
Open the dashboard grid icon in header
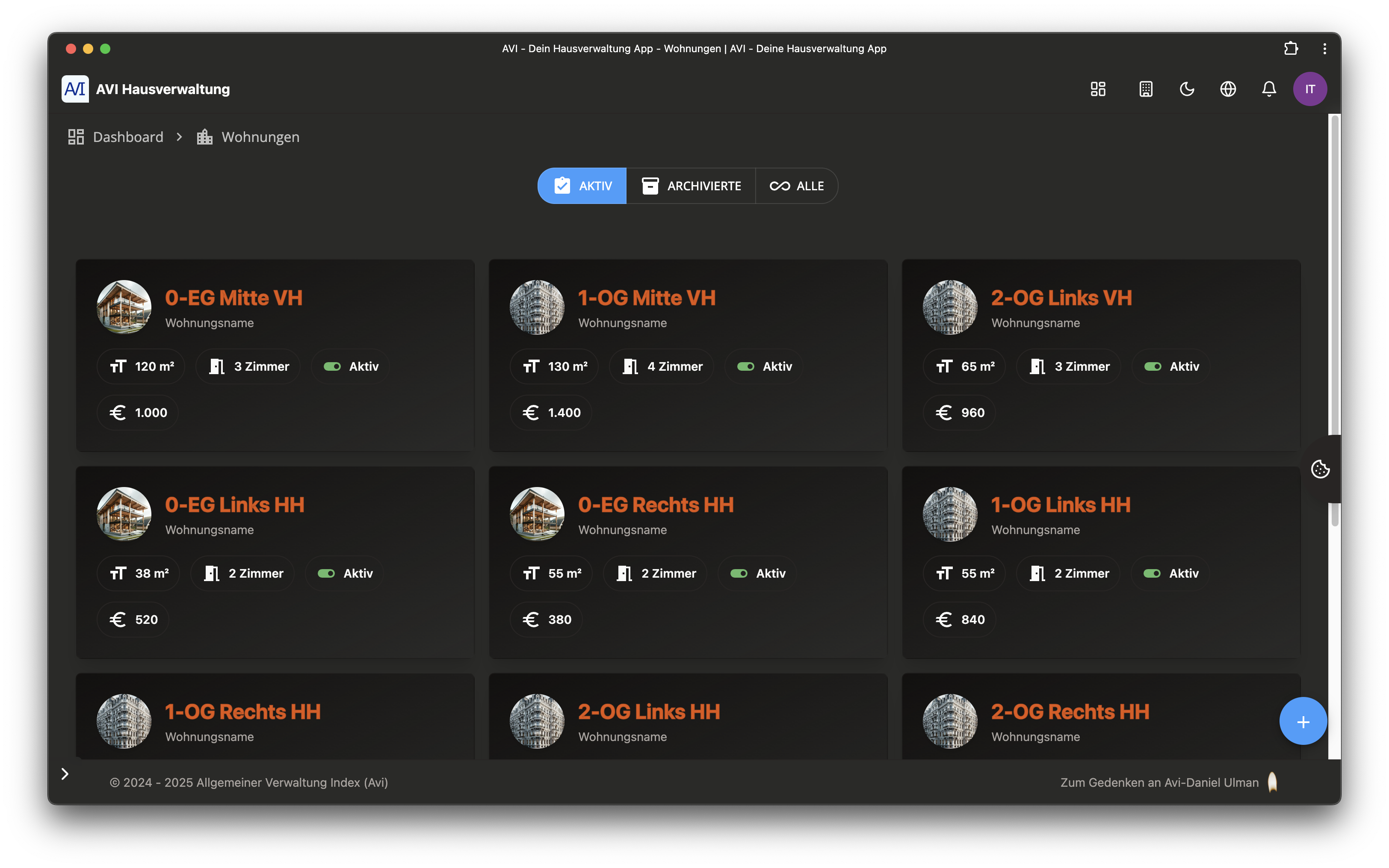point(1097,89)
